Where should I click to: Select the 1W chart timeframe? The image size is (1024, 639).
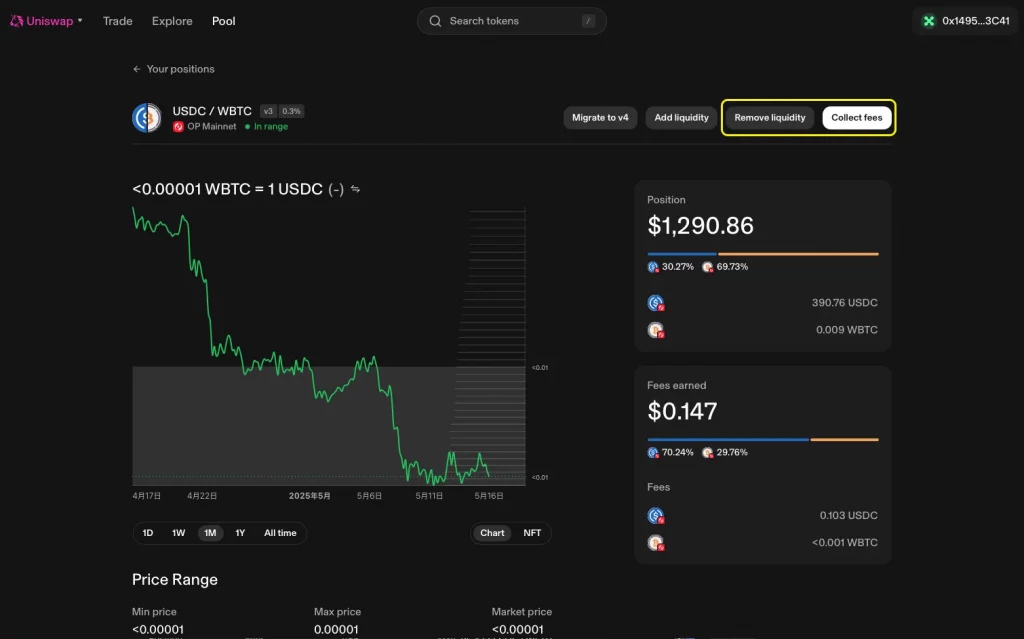coord(178,533)
